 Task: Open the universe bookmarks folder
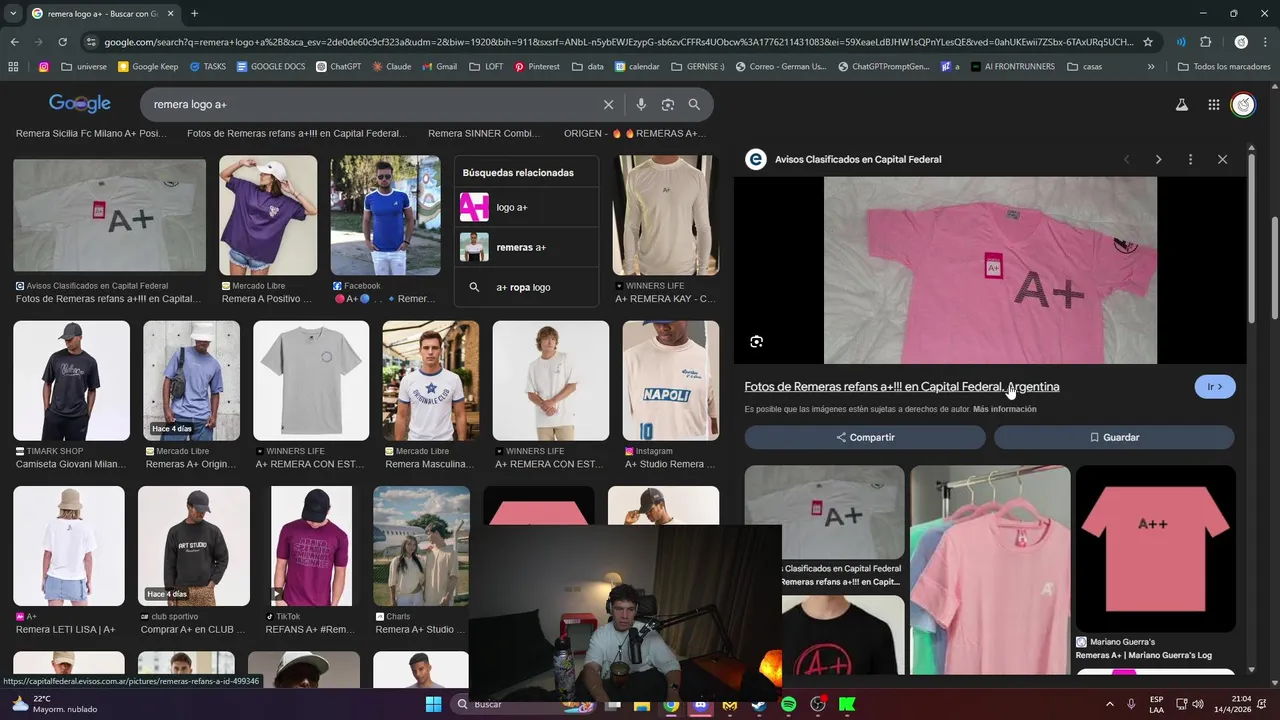[x=84, y=67]
